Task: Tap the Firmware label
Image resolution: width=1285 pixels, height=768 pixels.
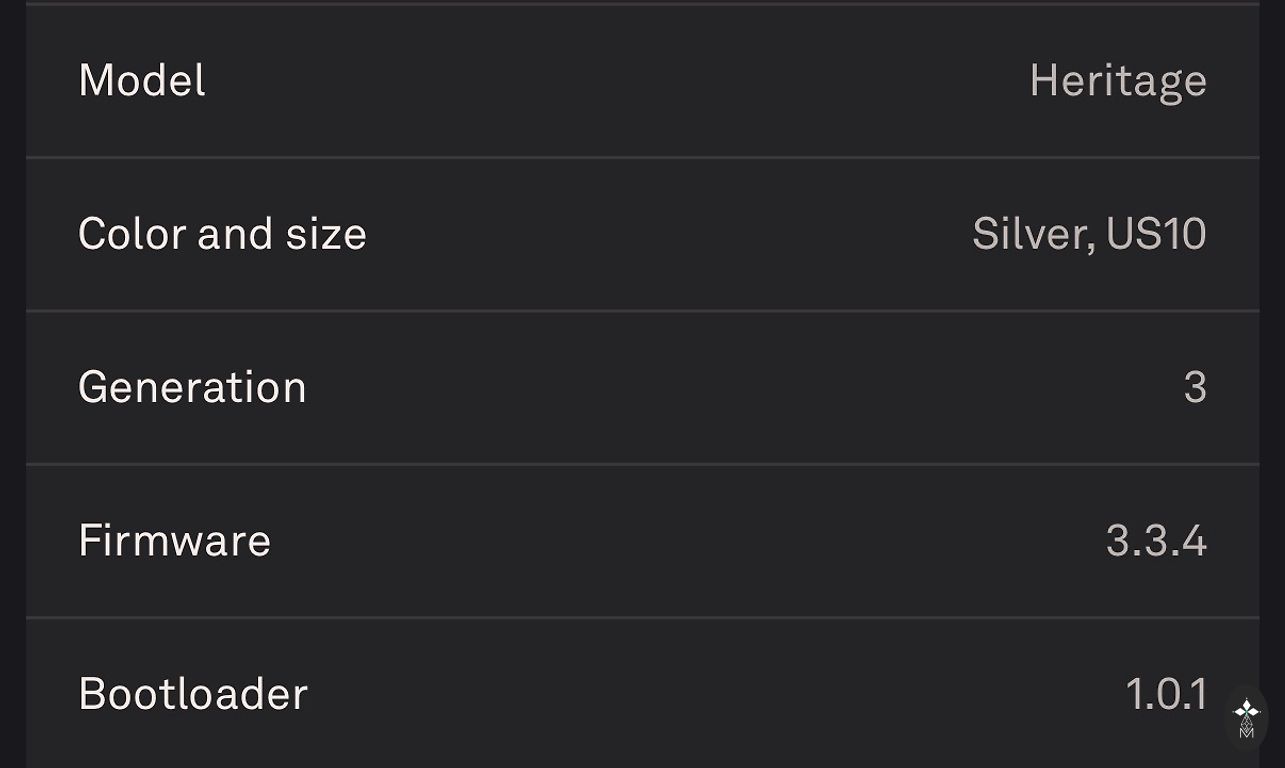Action: pyautogui.click(x=174, y=540)
